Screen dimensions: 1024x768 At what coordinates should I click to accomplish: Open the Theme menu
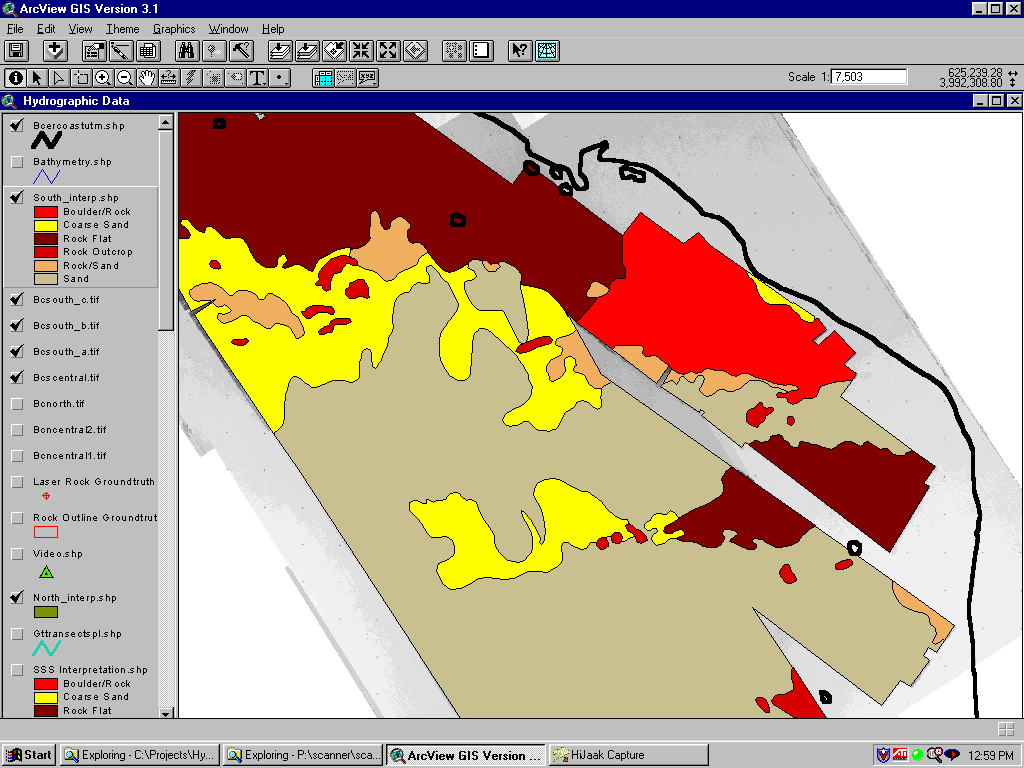(x=123, y=29)
